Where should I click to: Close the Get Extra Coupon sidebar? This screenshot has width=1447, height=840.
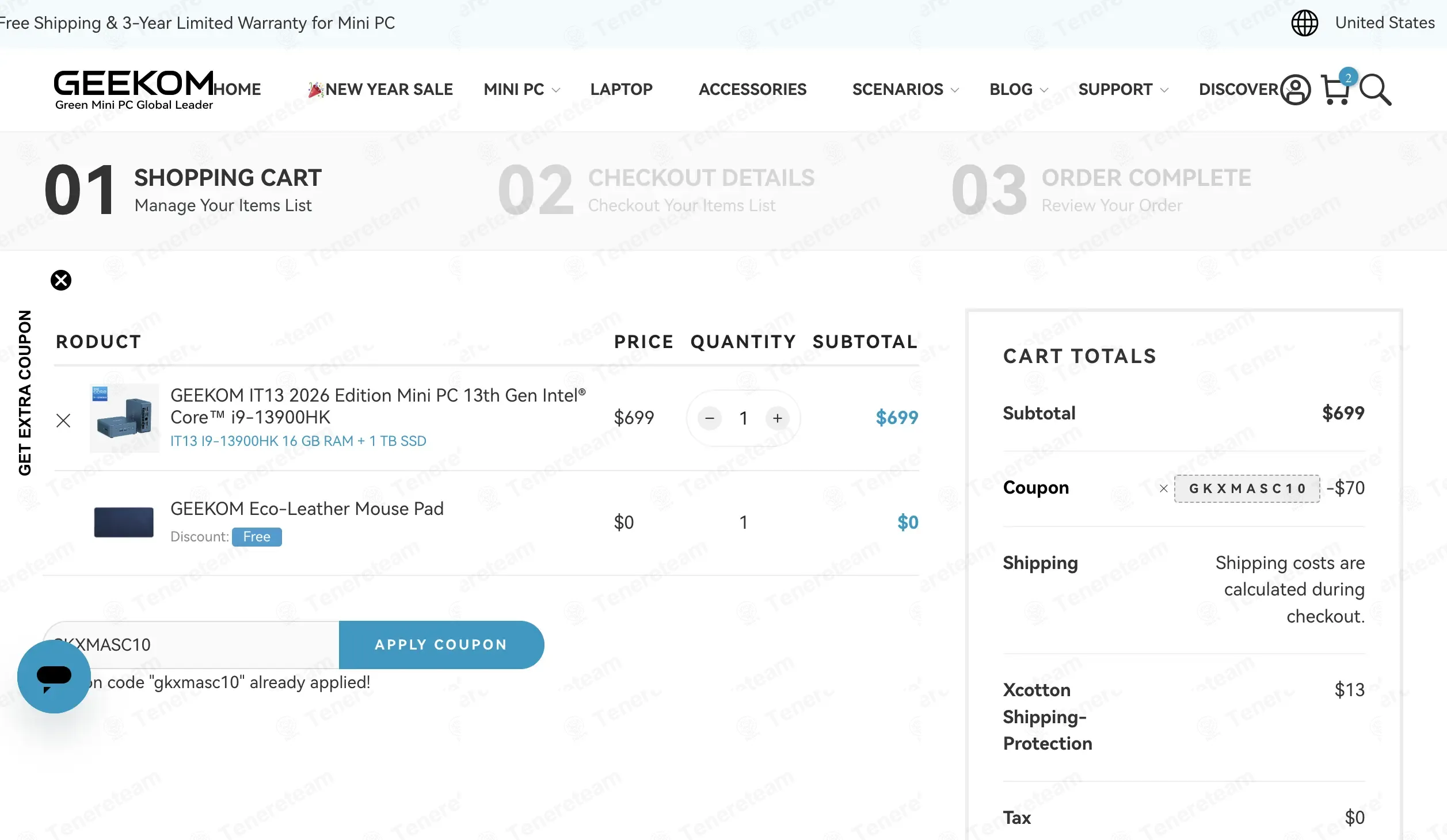point(61,280)
